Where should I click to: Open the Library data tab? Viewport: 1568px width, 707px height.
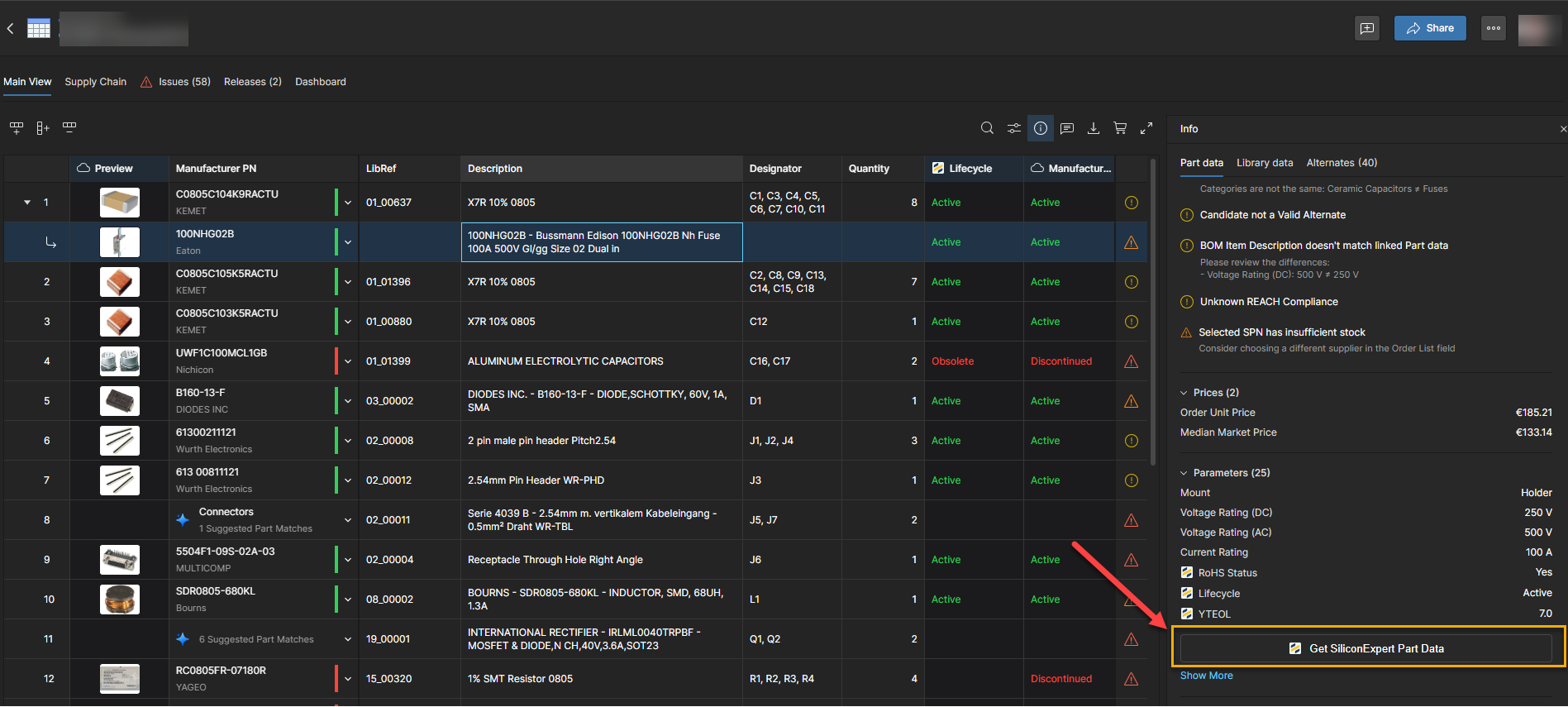tap(1265, 163)
